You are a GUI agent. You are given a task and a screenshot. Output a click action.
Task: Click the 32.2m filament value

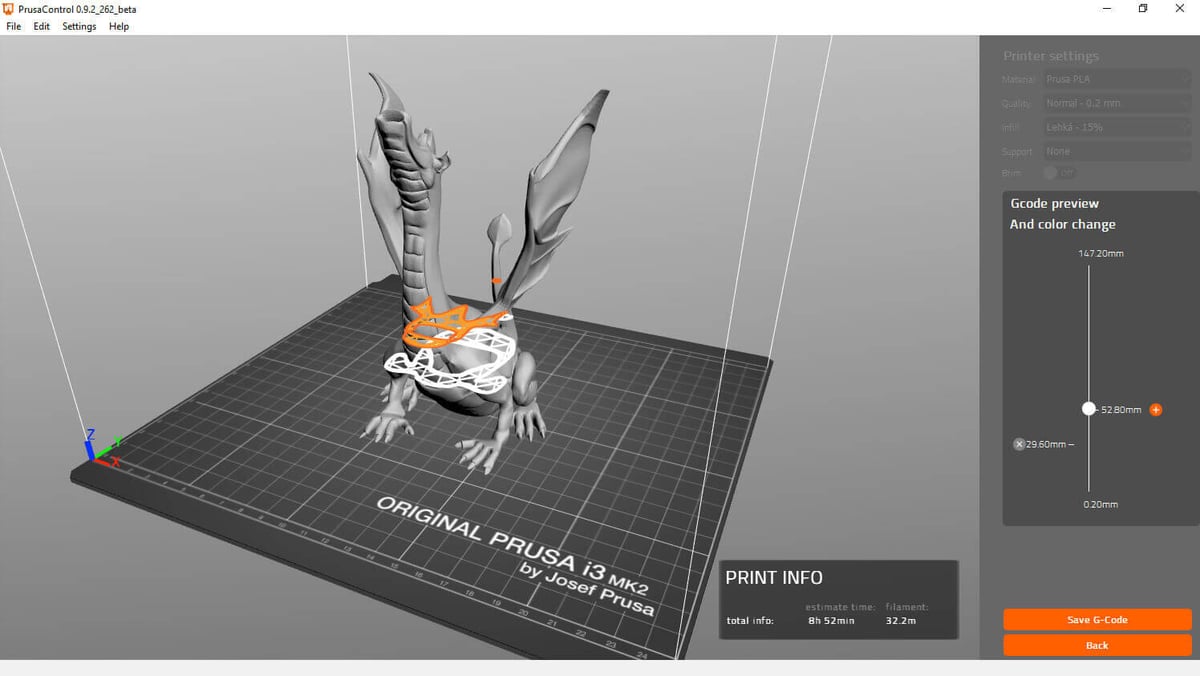[x=901, y=621]
